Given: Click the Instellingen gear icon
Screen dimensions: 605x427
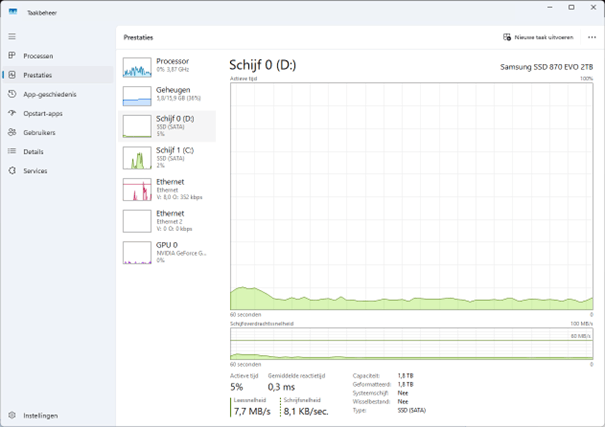Looking at the screenshot, I should (12, 415).
